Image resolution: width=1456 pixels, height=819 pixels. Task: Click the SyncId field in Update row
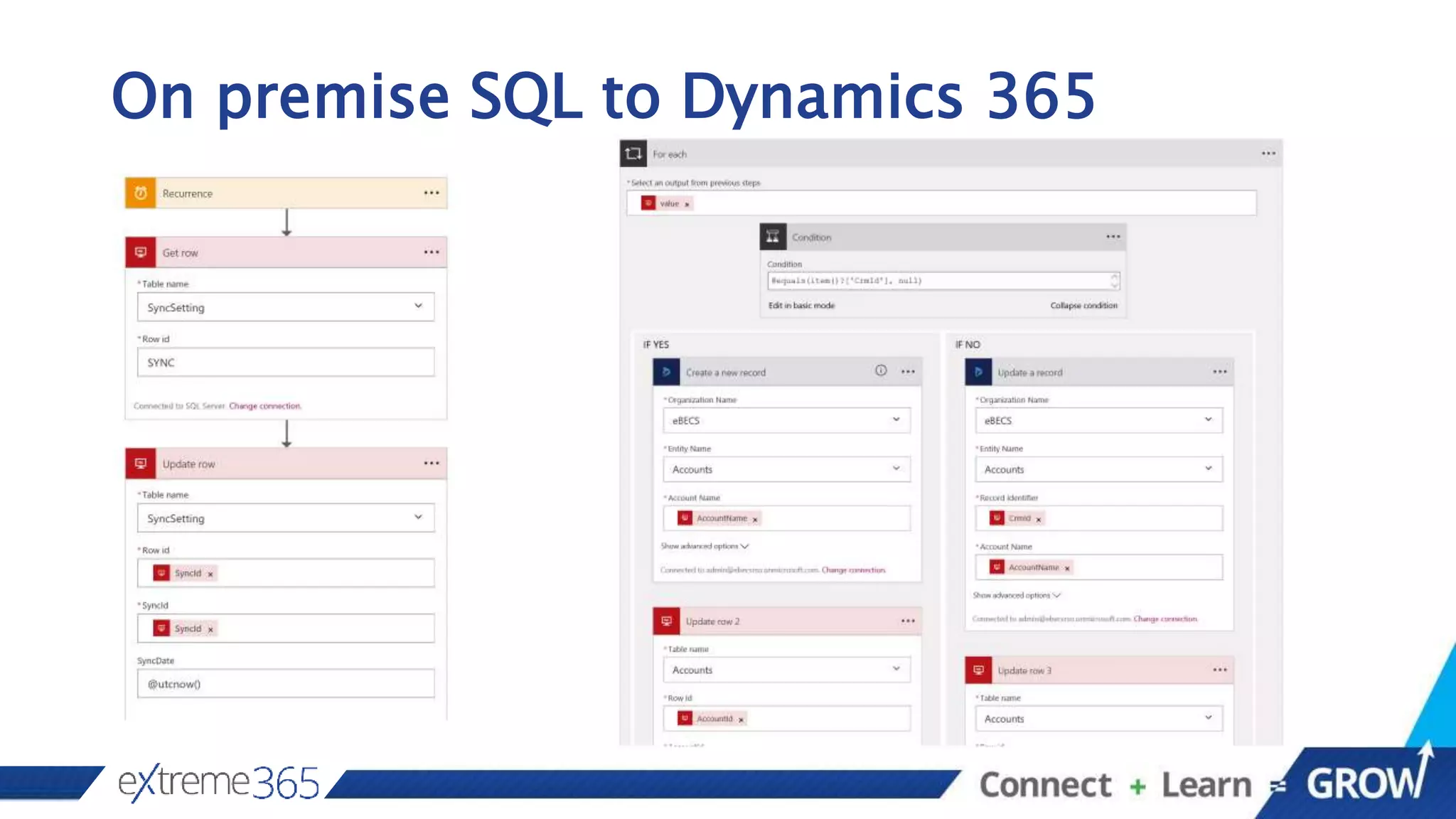click(x=286, y=628)
